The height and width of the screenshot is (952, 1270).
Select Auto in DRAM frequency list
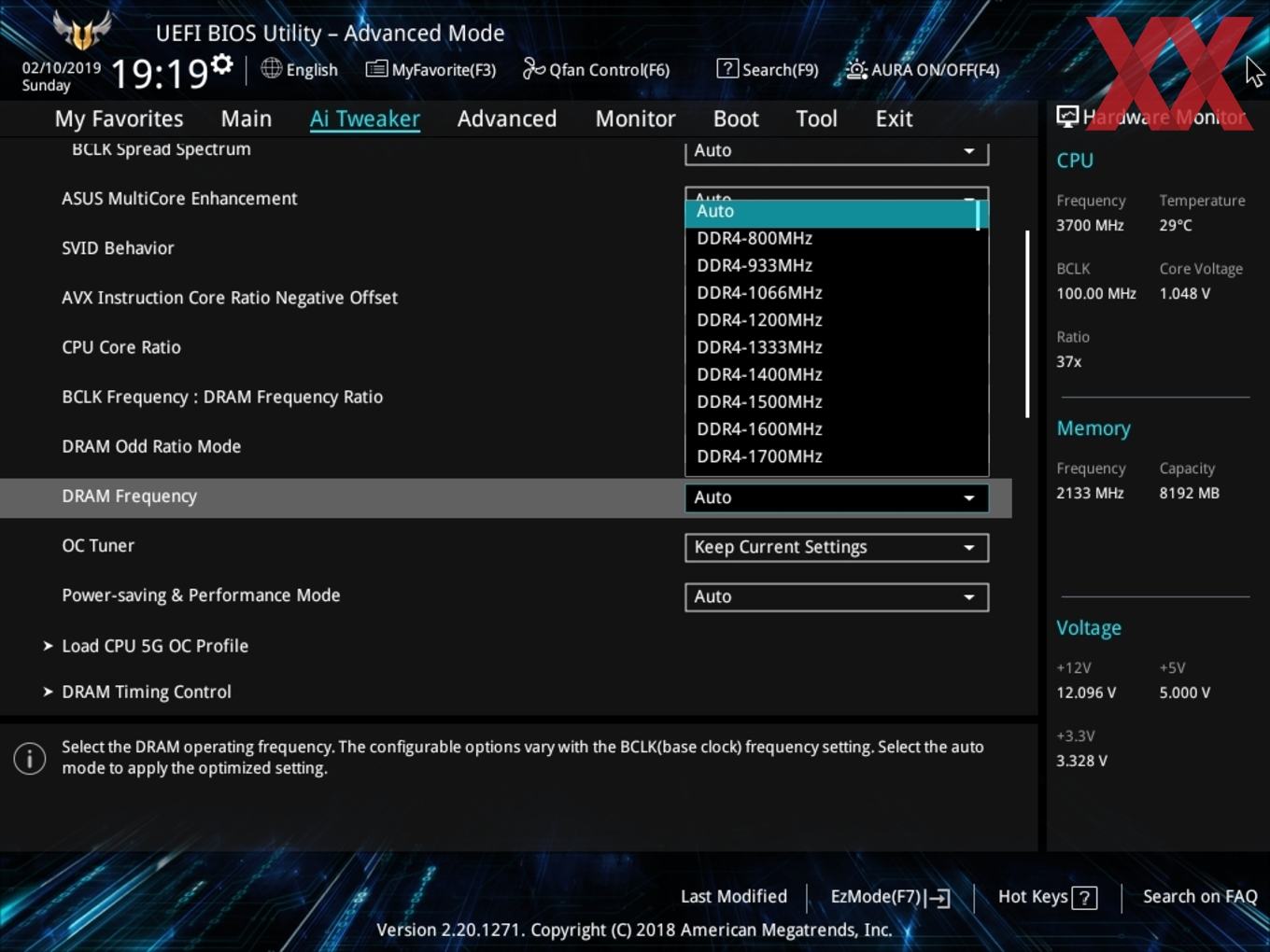pyautogui.click(x=831, y=212)
